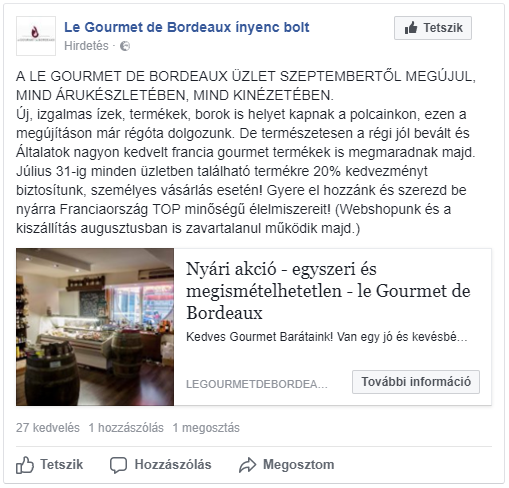Screen dimensions: 509x488
Task: Click the Hozzászólás text label
Action: [173, 464]
